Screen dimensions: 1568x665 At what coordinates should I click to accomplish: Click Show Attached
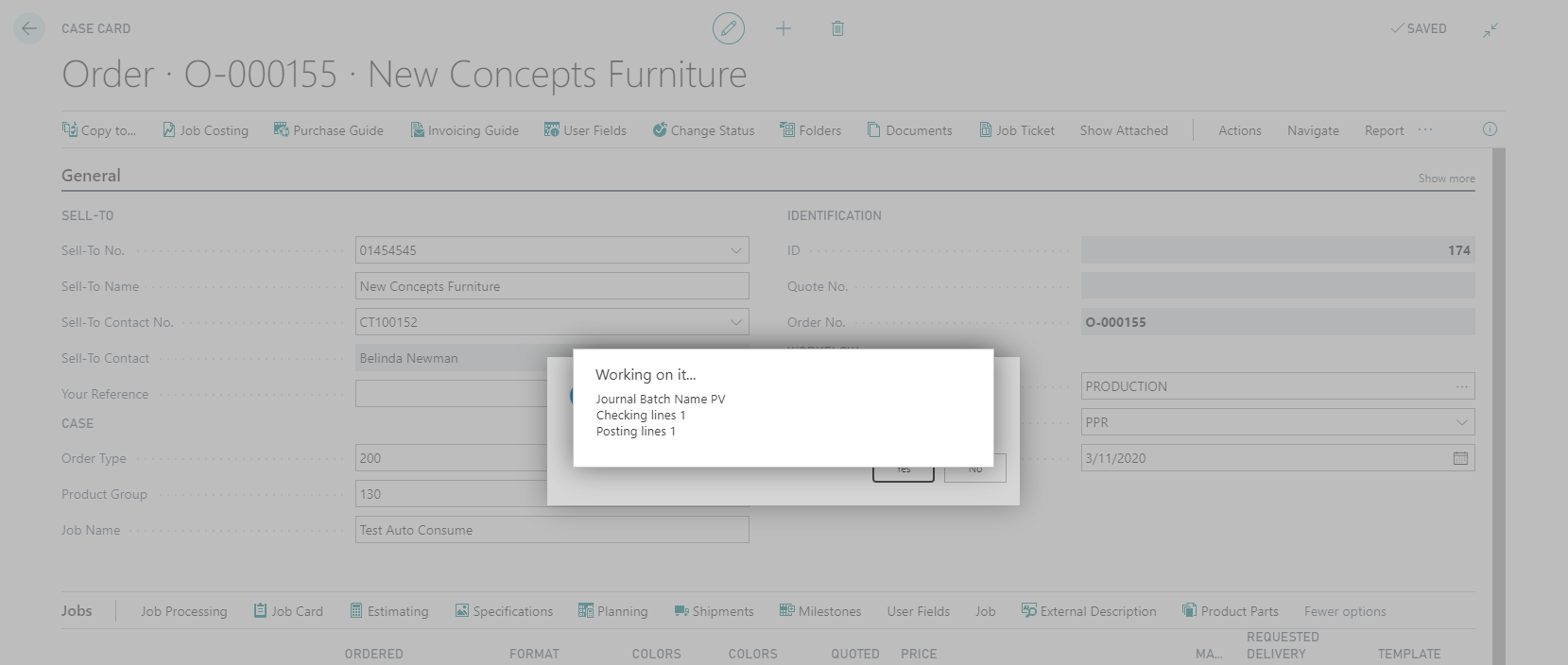pos(1124,130)
